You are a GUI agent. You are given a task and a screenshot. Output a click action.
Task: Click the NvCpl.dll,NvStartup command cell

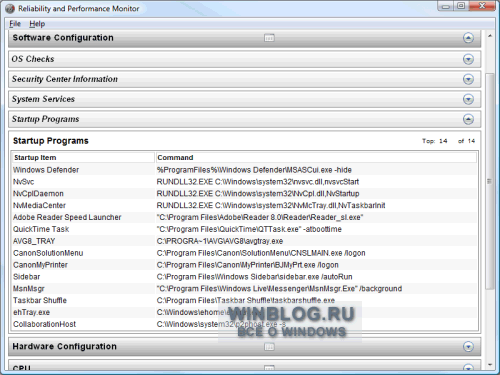pyautogui.click(x=258, y=194)
